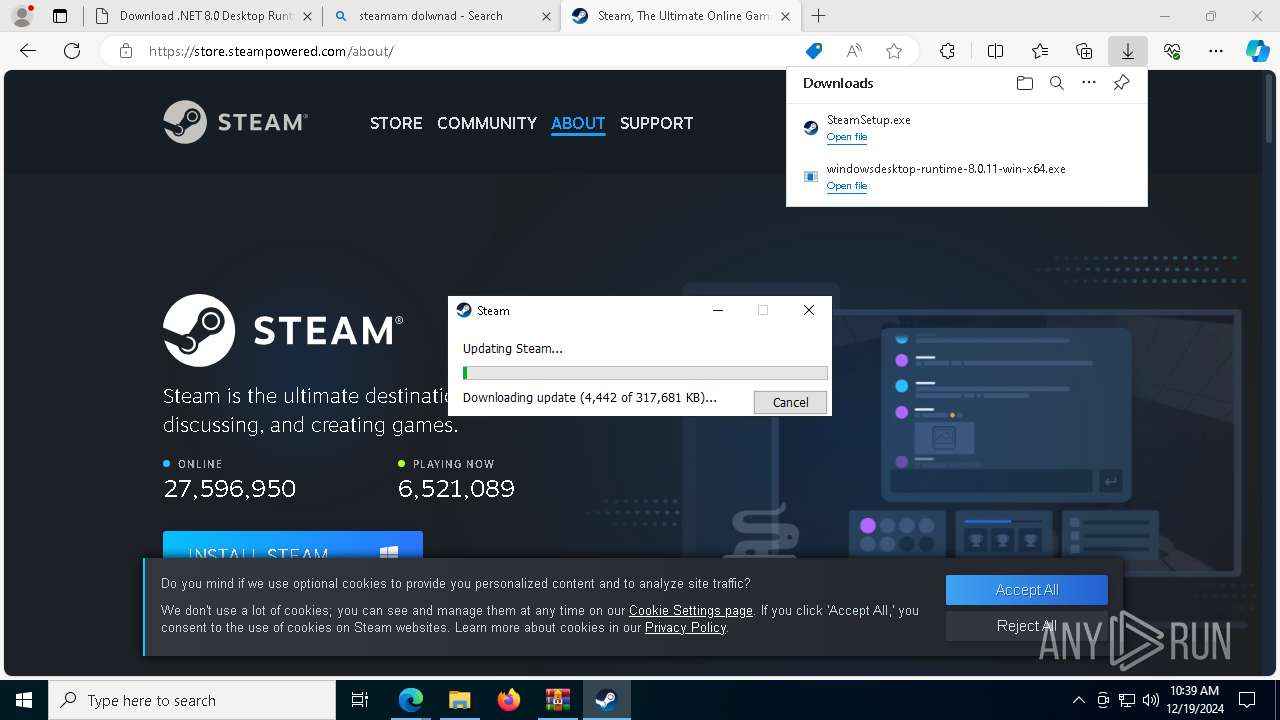Switch to Download .NET 8.0 Desktop Runtime tab
Image resolution: width=1280 pixels, height=720 pixels.
pyautogui.click(x=204, y=16)
